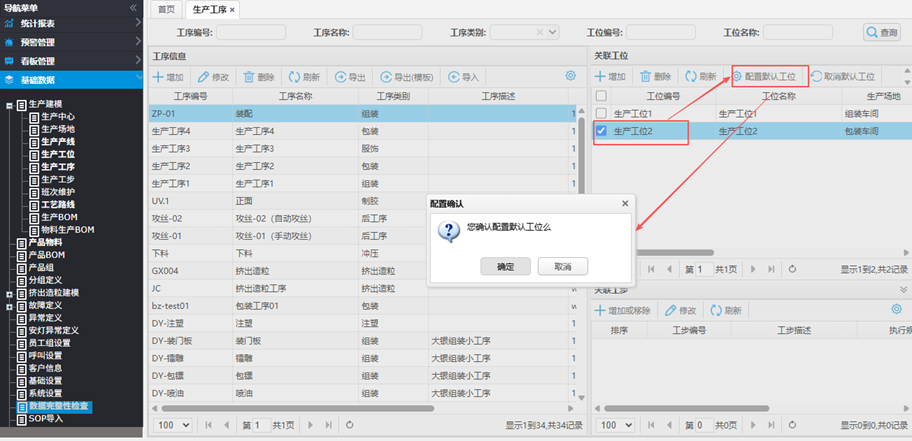Viewport: 912px width, 441px height.
Task: Select the bz-test01 row
Action: (362, 306)
